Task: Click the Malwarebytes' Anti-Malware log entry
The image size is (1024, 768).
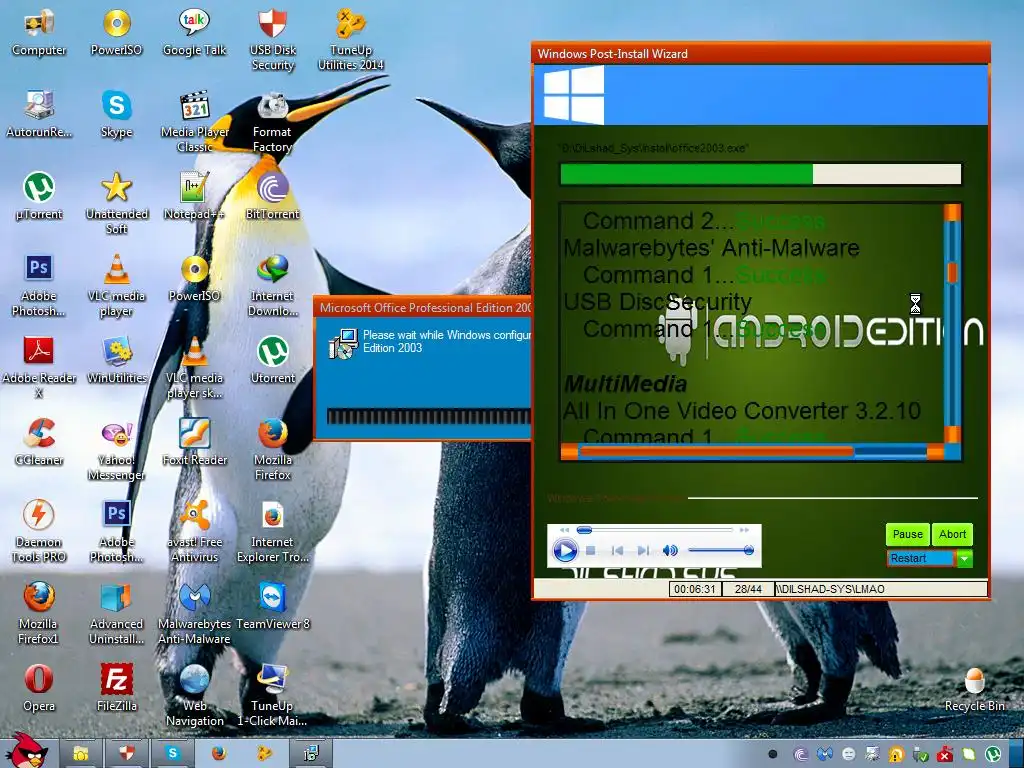Action: 711,248
